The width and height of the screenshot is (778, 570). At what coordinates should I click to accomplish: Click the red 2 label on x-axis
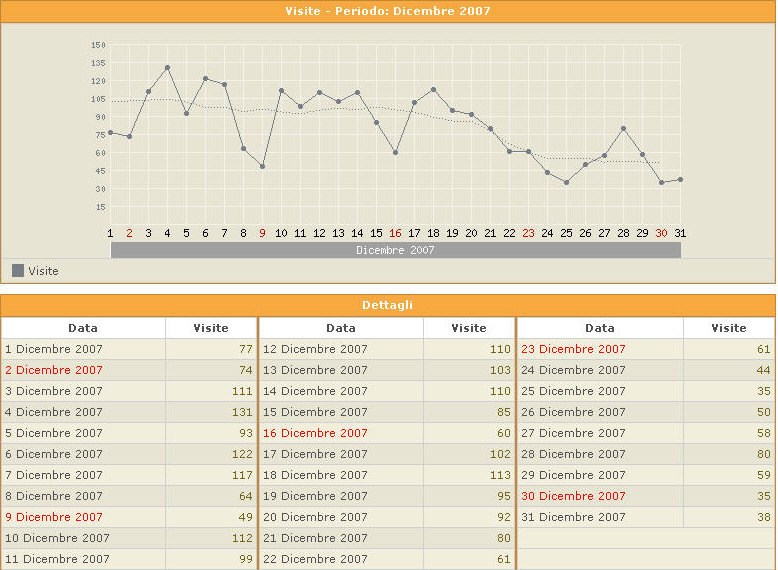click(129, 233)
